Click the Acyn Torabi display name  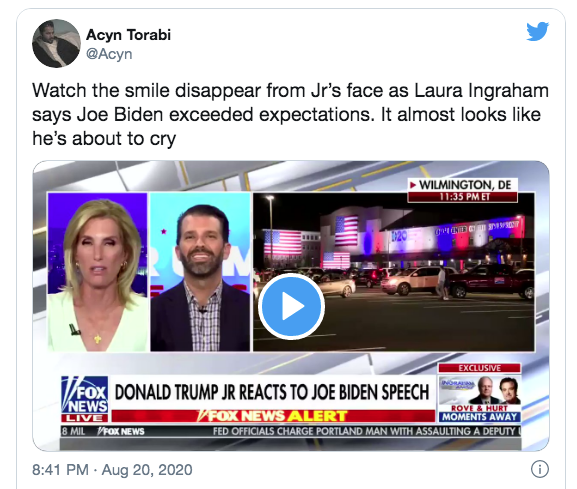tap(128, 35)
